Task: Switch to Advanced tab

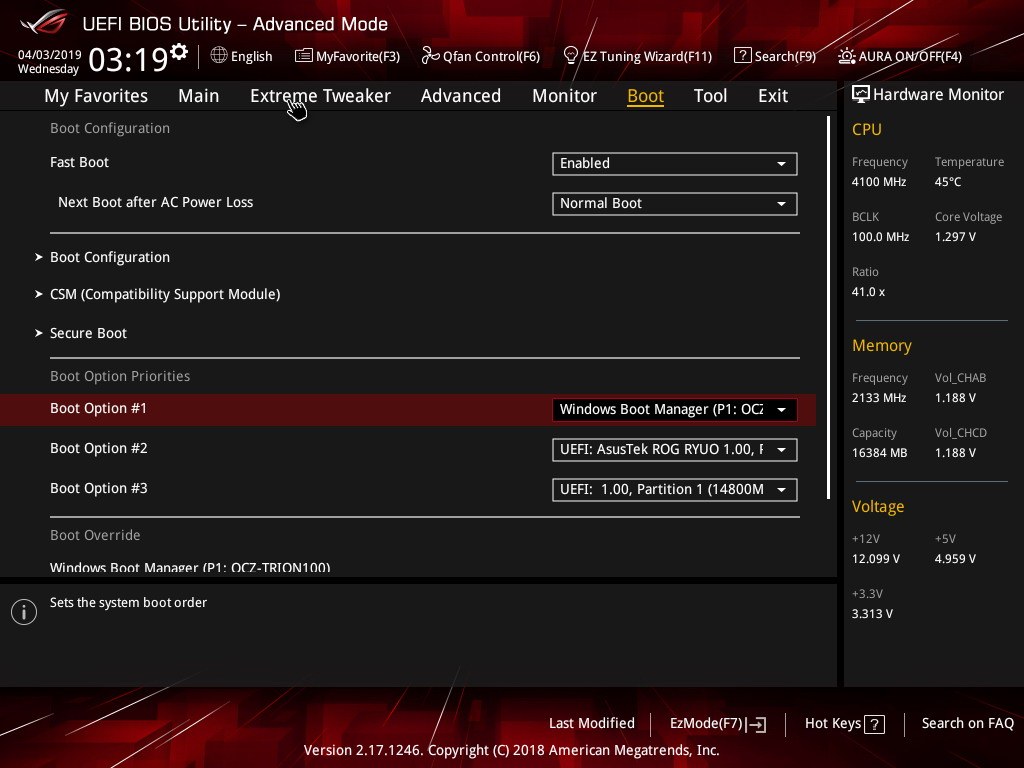Action: 460,96
